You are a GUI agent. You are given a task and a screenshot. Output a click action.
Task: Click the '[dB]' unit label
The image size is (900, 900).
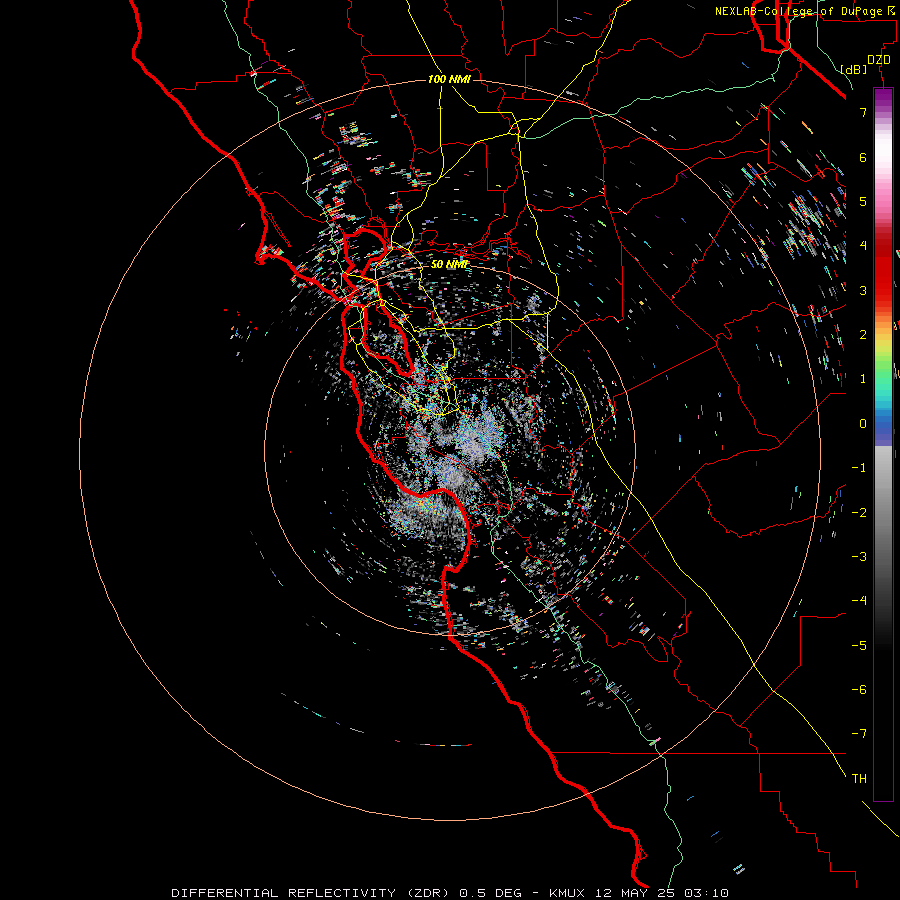[x=854, y=69]
